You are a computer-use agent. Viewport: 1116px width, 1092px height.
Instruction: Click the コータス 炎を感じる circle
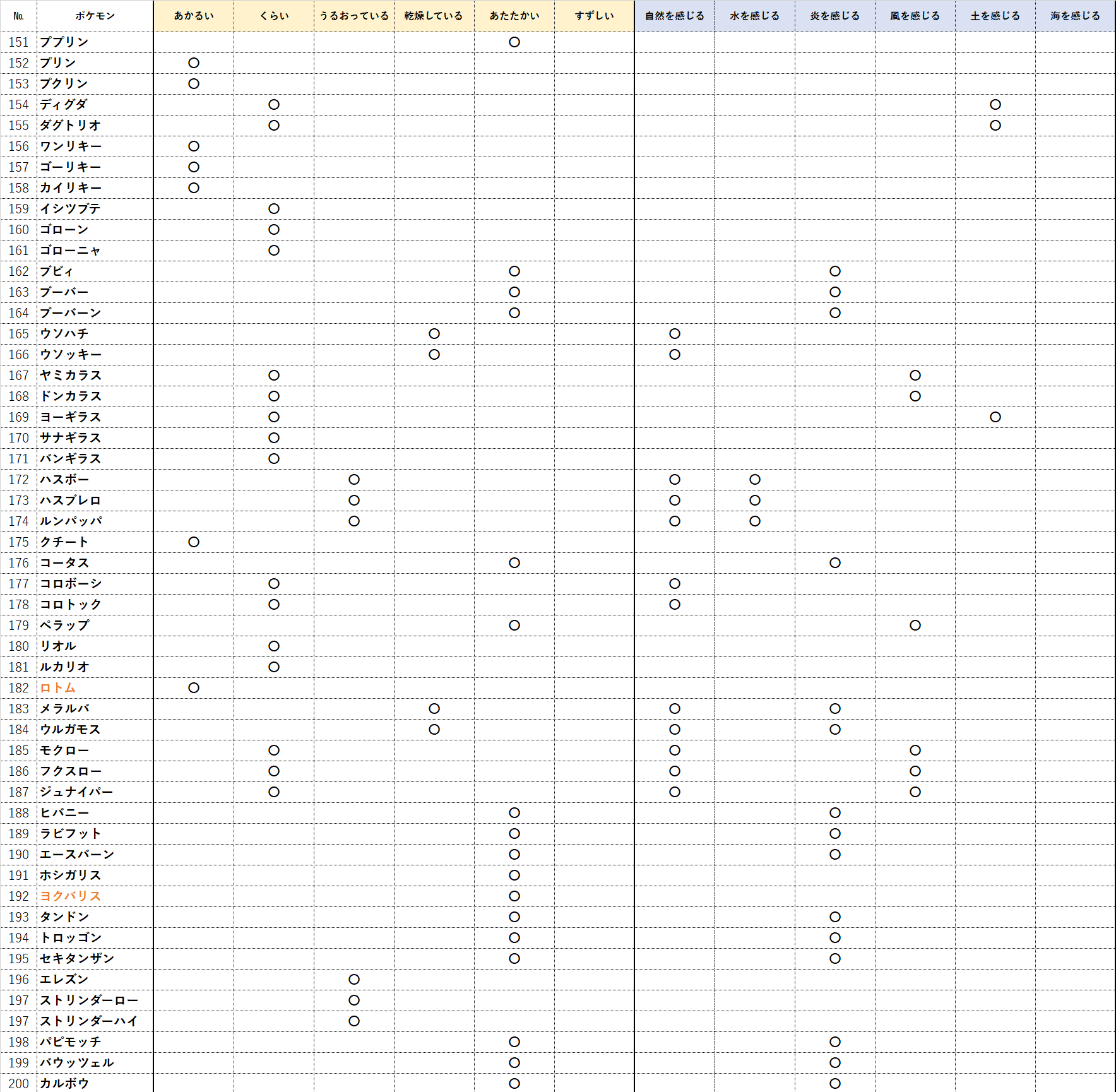(835, 563)
